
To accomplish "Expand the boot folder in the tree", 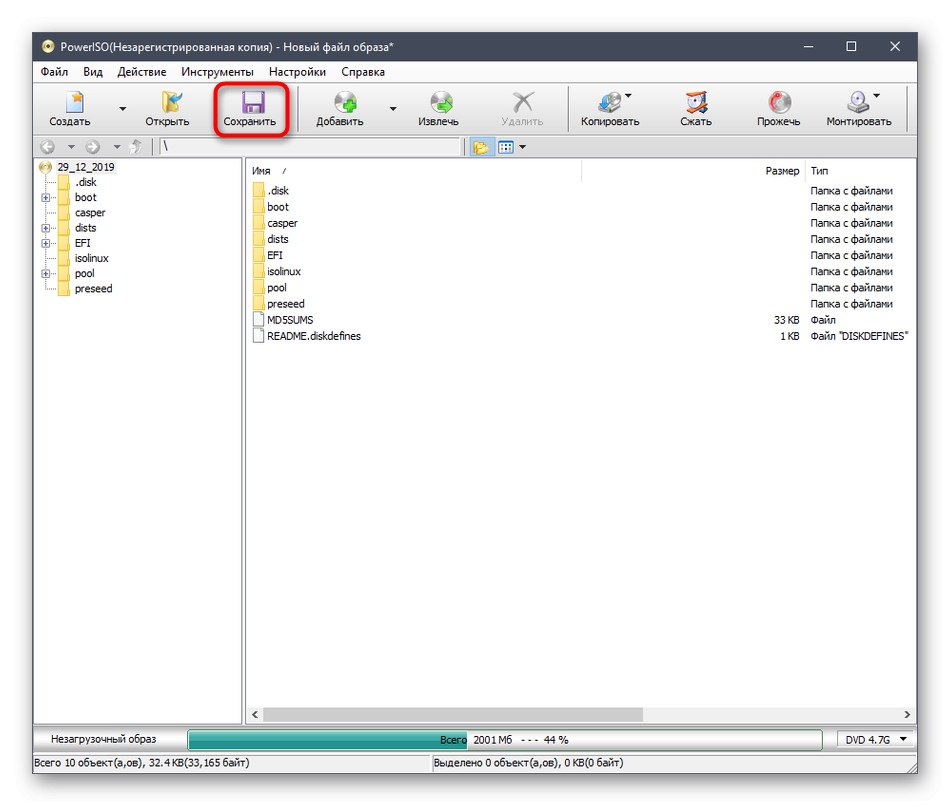I will click(45, 198).
